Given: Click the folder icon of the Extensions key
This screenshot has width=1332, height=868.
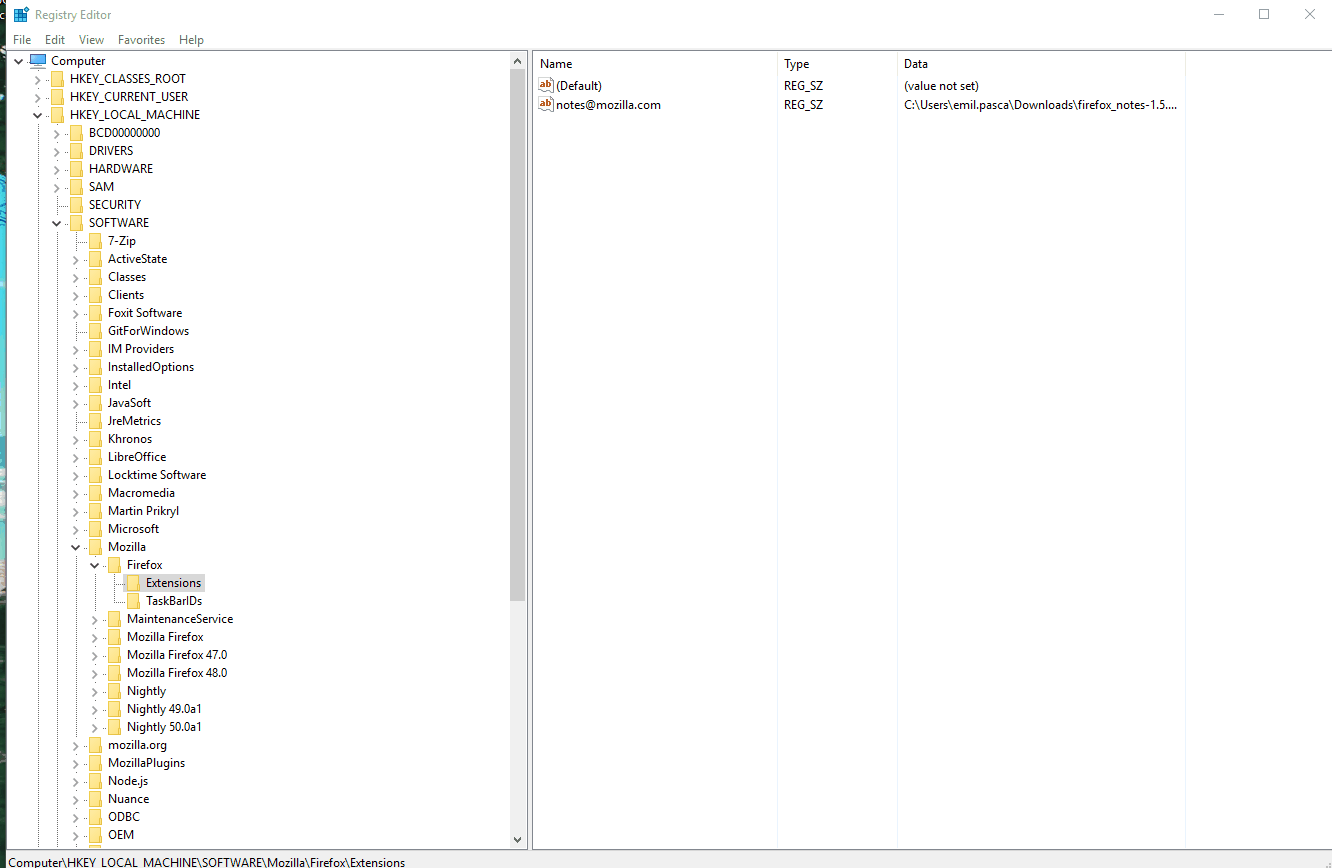Looking at the screenshot, I should point(133,583).
